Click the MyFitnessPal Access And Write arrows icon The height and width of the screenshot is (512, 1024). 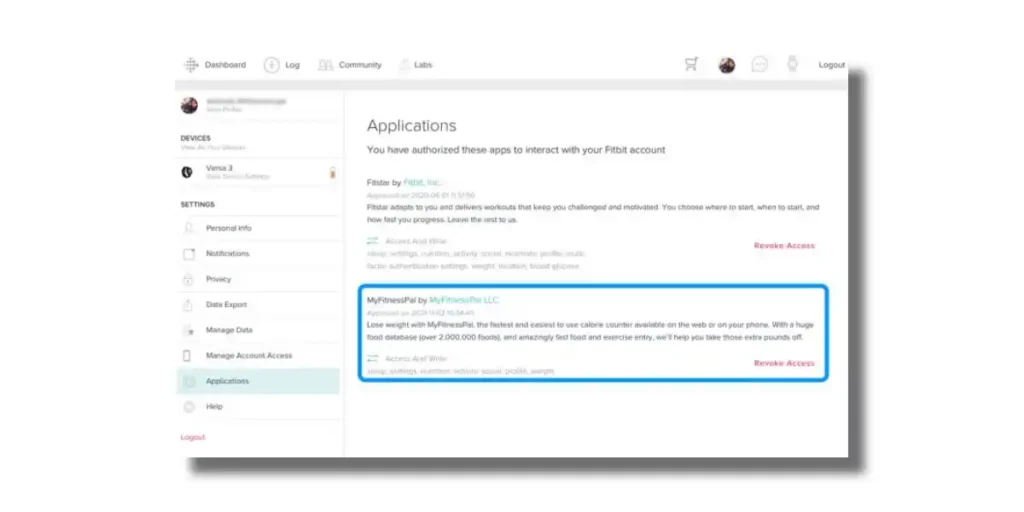372,359
